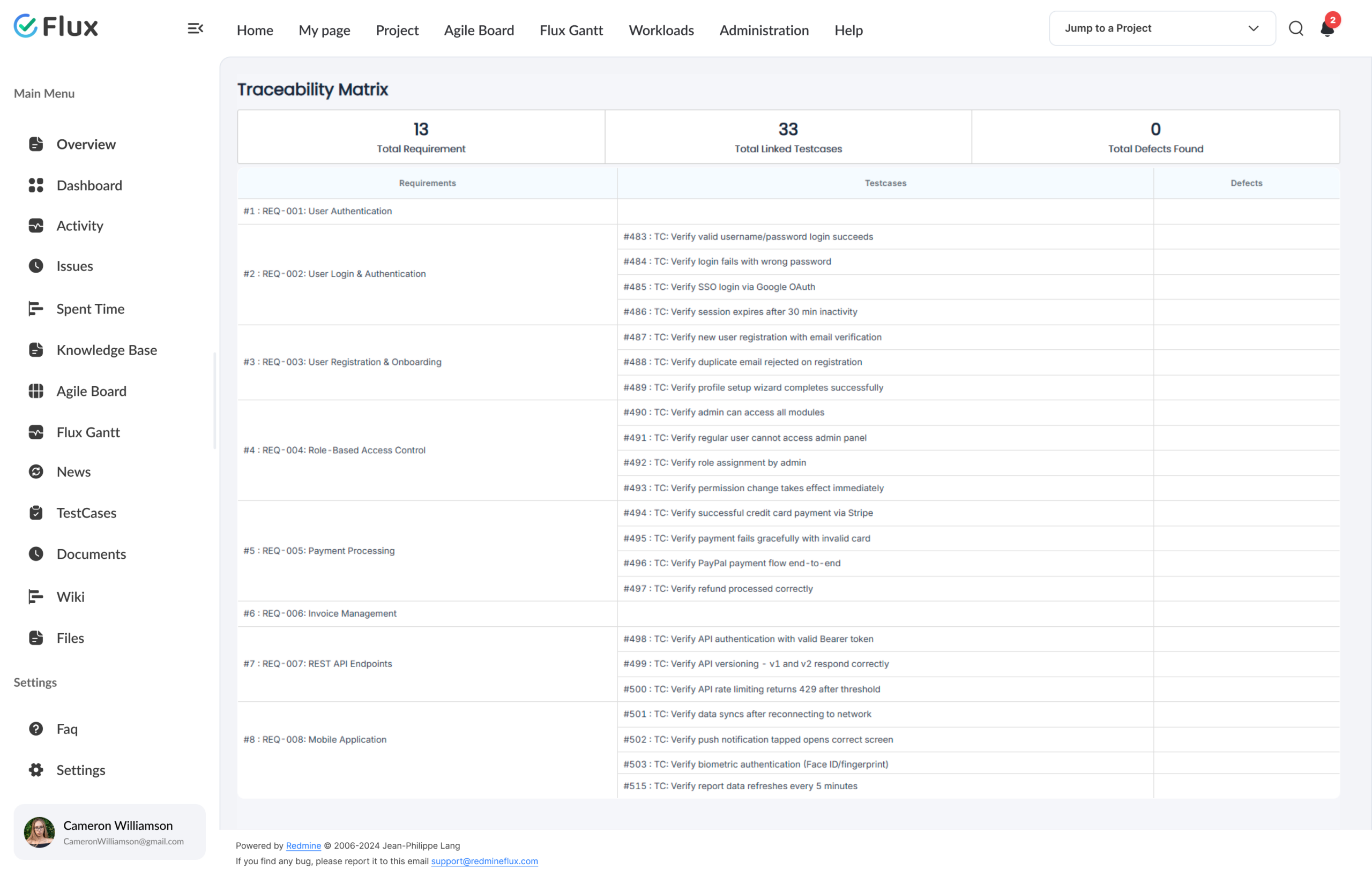The height and width of the screenshot is (877, 1372).
Task: Open testcase #491 regular user cannot access admin
Action: [745, 437]
